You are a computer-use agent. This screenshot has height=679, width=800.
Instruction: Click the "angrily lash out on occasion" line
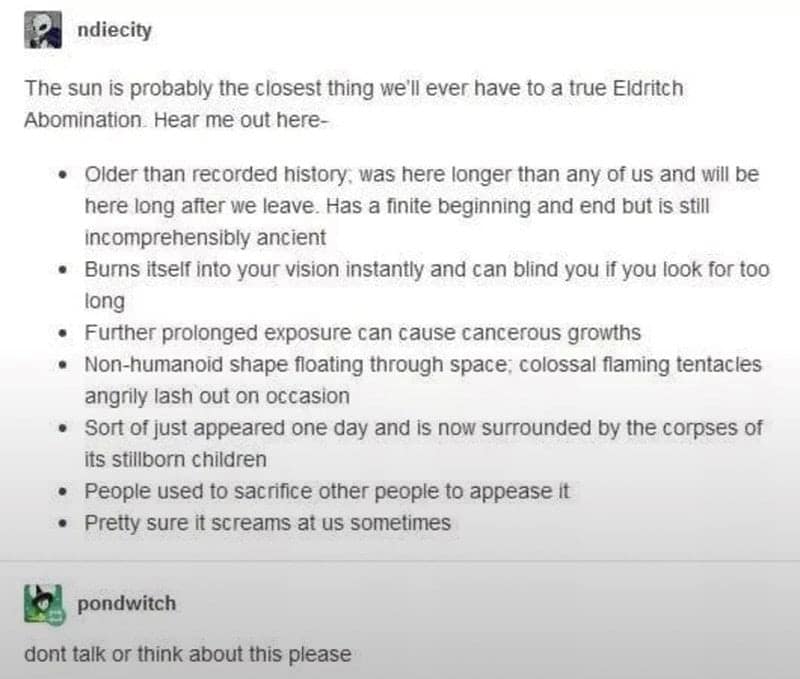[x=217, y=396]
